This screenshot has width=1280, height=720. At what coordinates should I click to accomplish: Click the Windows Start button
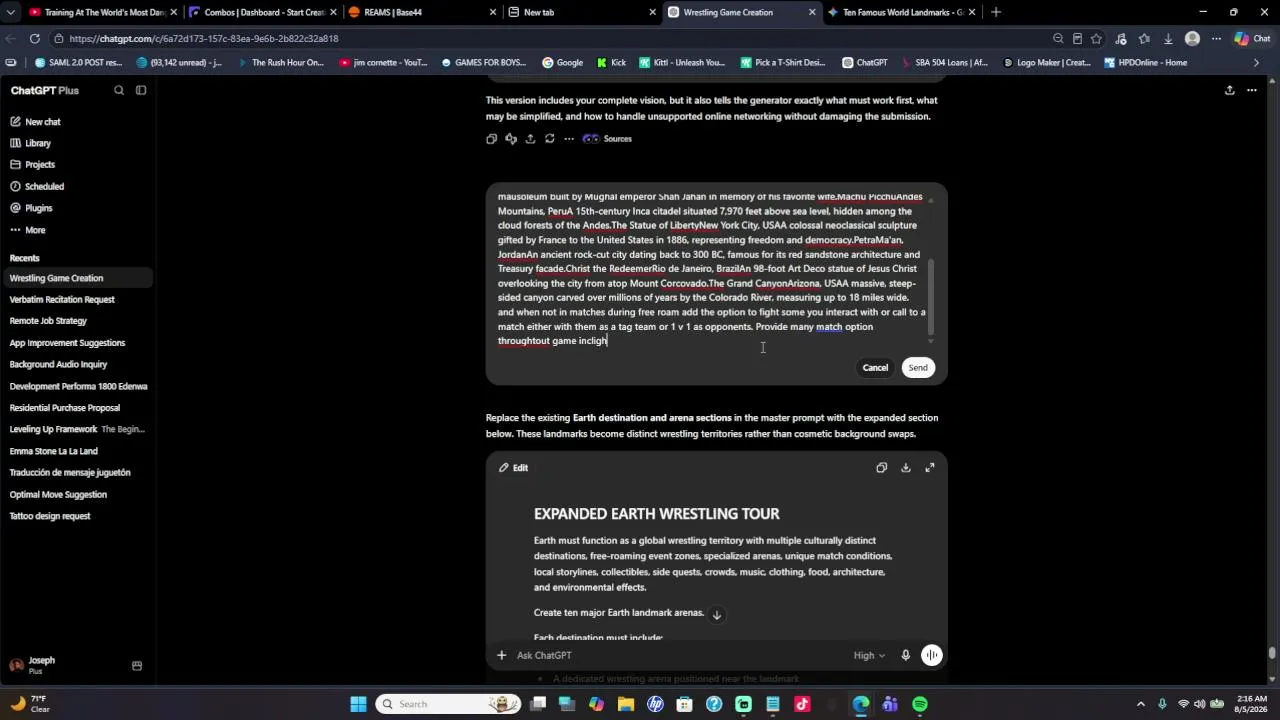click(358, 704)
